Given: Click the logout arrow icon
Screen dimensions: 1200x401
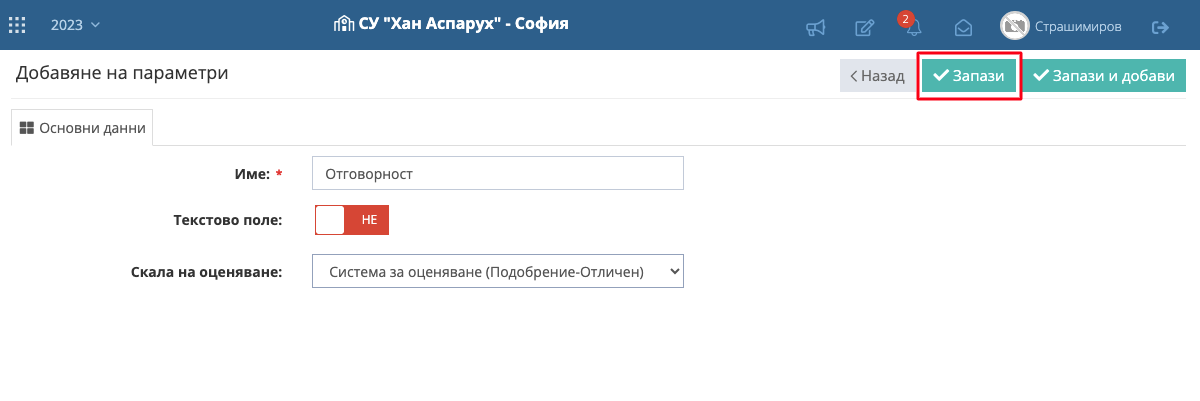Looking at the screenshot, I should pos(1161,27).
